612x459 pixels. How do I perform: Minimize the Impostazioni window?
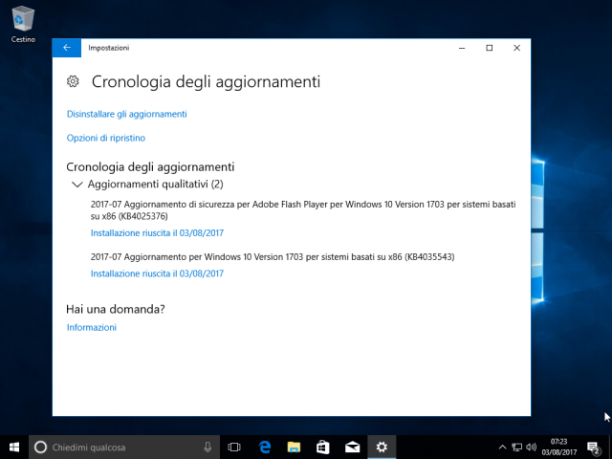point(462,48)
